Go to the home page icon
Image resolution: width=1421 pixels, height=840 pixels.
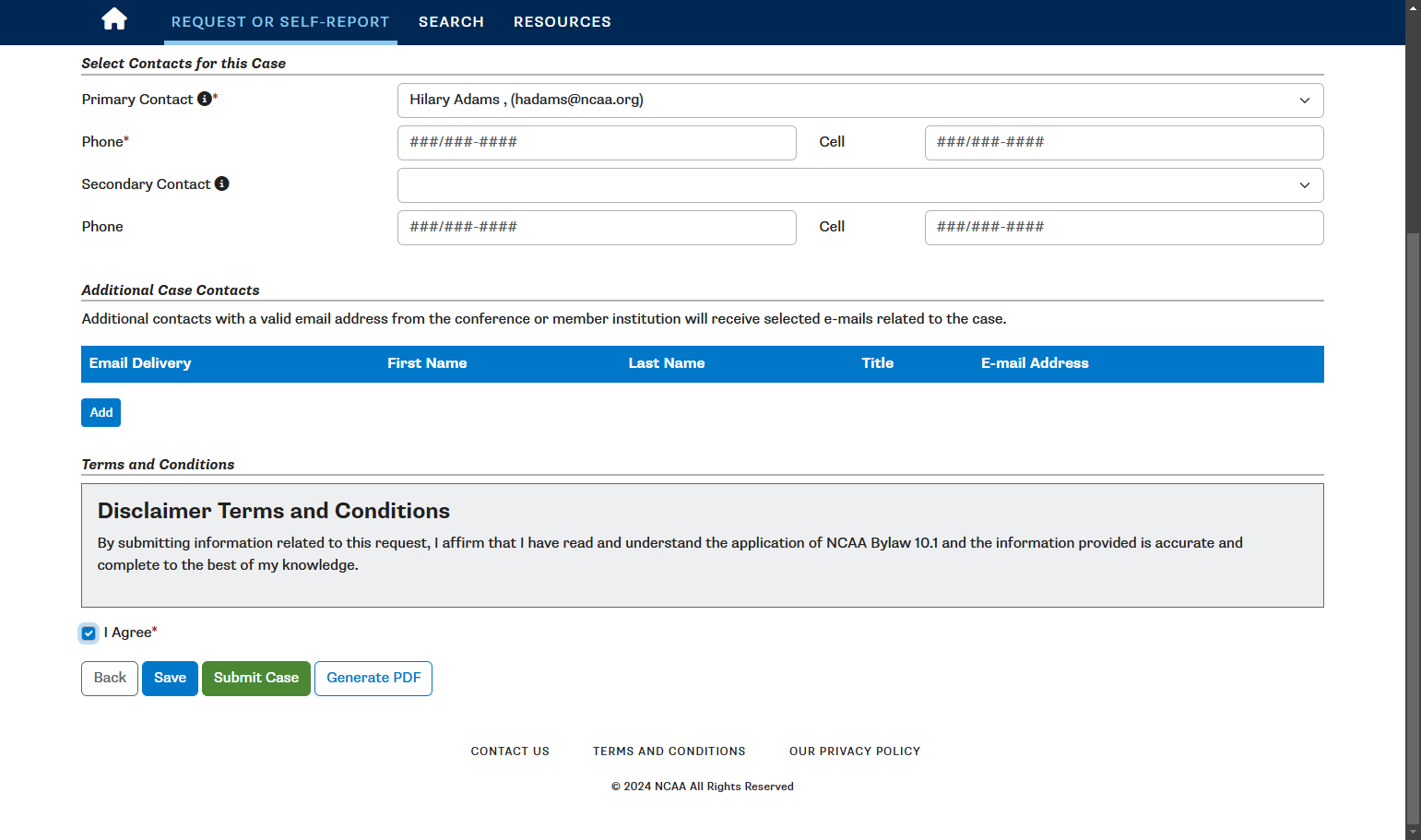114,19
